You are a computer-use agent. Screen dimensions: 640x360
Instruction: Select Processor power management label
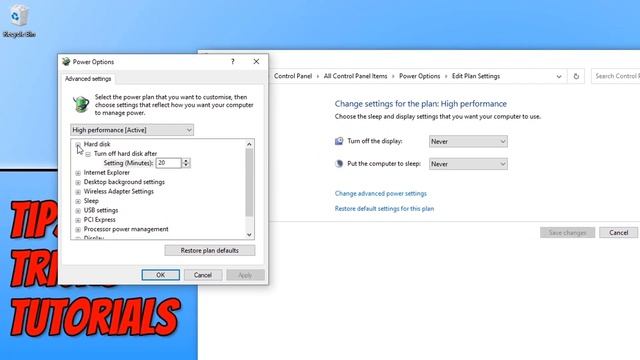click(x=126, y=229)
